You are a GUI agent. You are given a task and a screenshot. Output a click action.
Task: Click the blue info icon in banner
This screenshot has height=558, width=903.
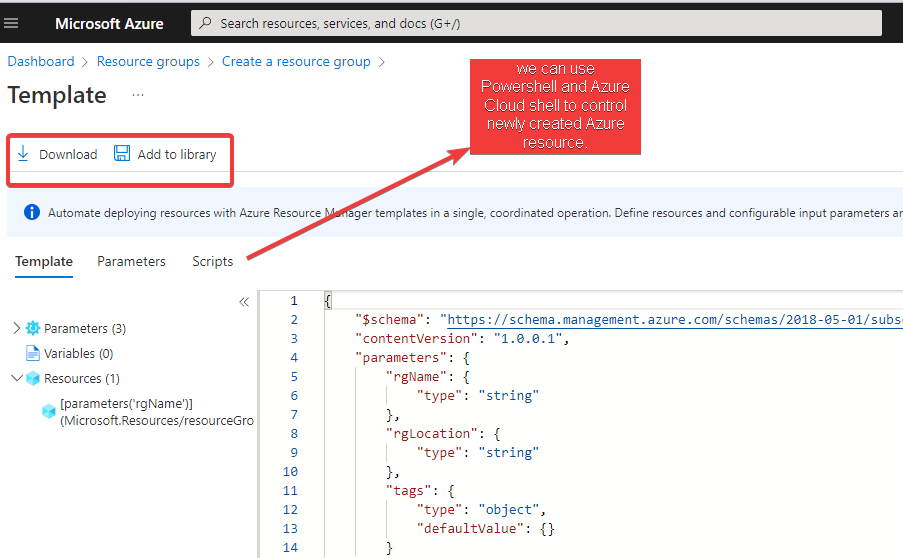32,212
